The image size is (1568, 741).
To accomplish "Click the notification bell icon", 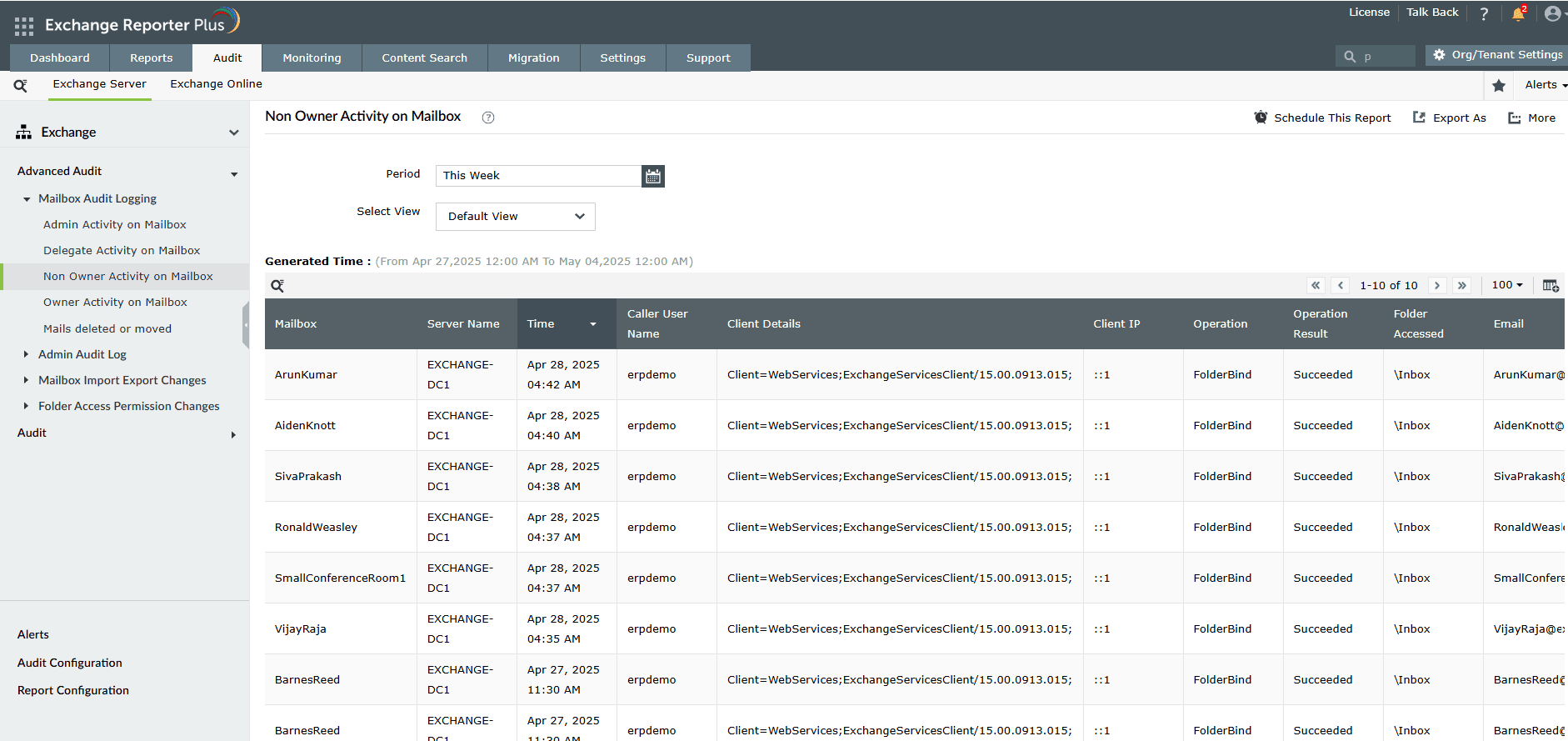I will (x=1518, y=14).
